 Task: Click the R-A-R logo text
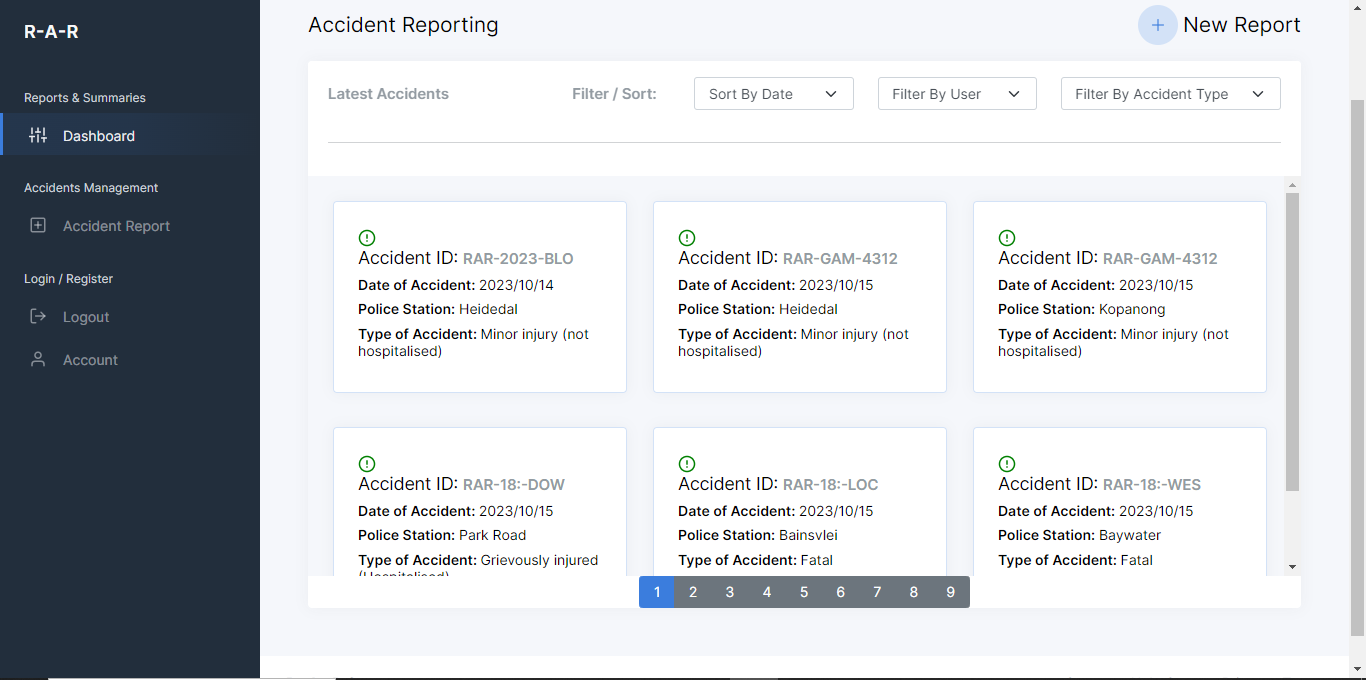pyautogui.click(x=51, y=32)
